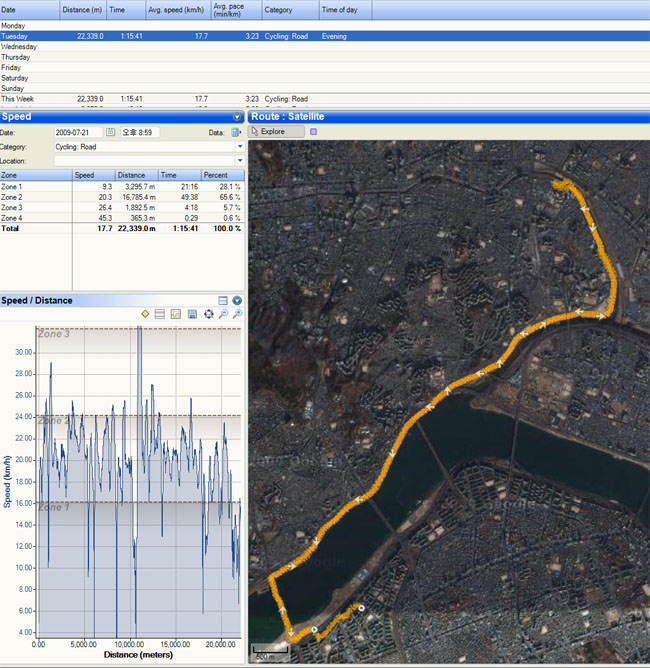This screenshot has width=650, height=668.
Task: Expand the Speed panel menu arrow
Action: click(x=237, y=117)
